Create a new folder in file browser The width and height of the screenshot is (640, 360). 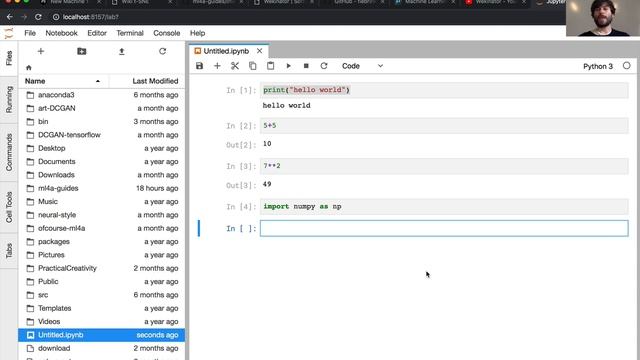(x=82, y=51)
